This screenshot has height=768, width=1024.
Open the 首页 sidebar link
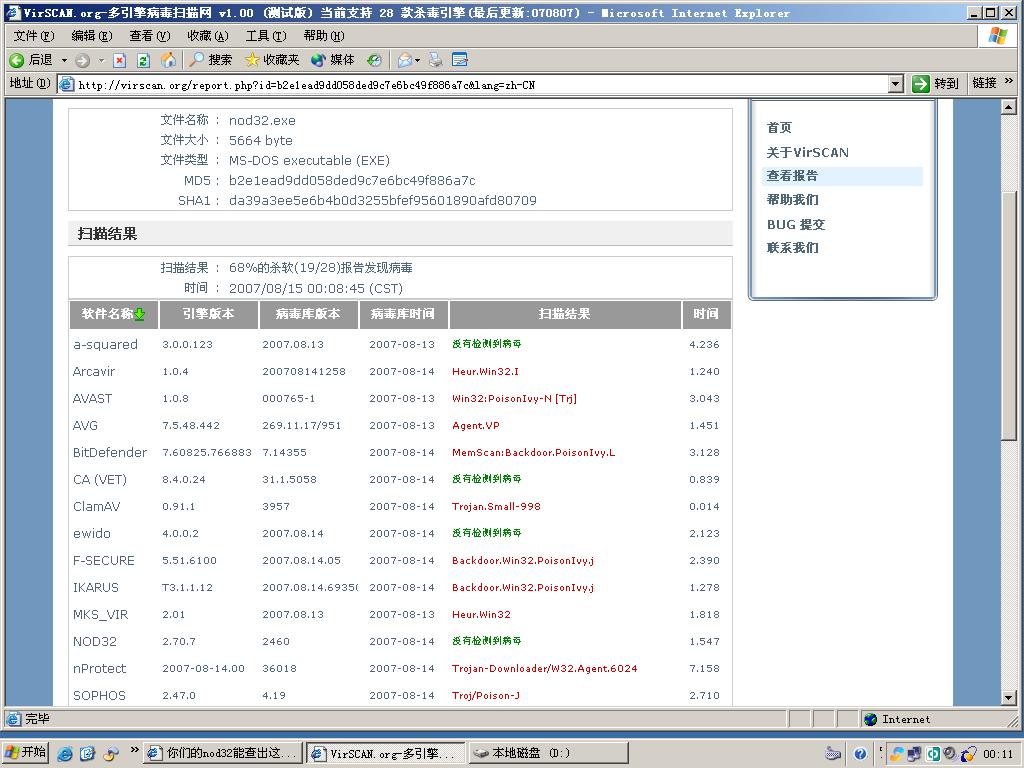click(x=778, y=127)
